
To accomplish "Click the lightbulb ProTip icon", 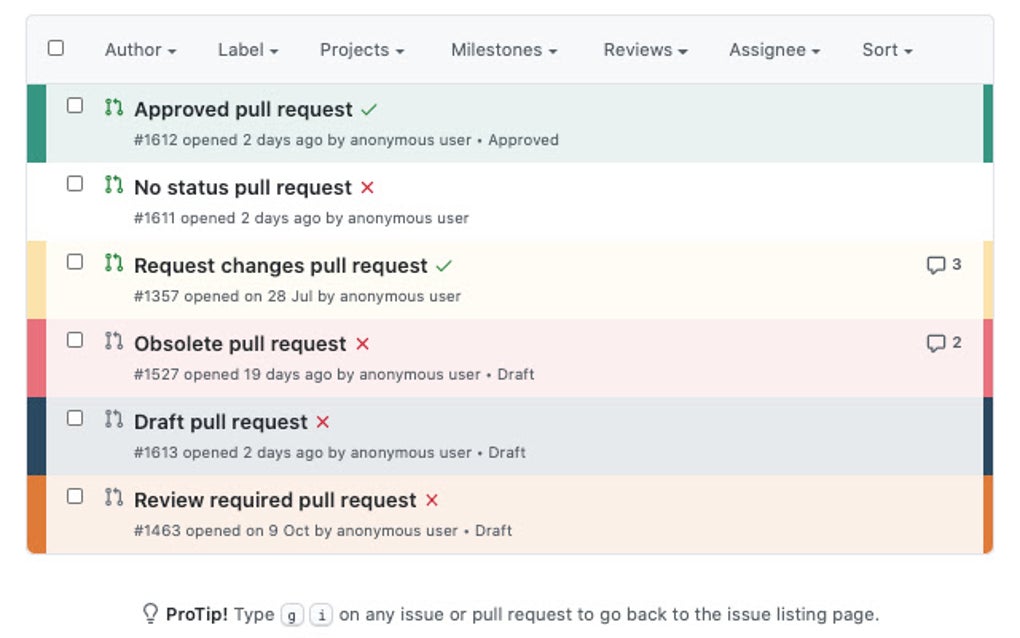I will (151, 613).
